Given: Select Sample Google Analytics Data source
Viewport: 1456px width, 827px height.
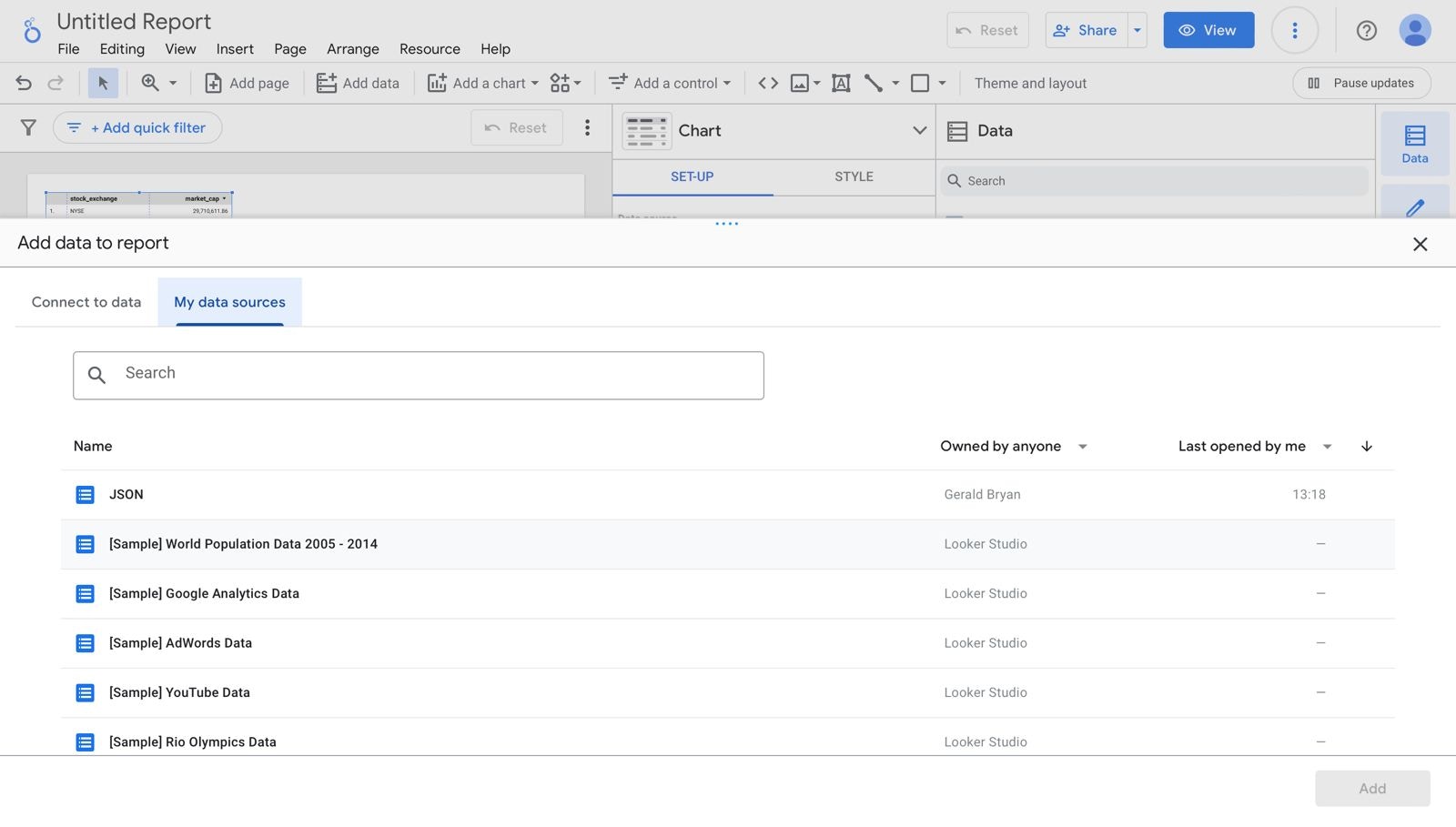Looking at the screenshot, I should coord(728,594).
